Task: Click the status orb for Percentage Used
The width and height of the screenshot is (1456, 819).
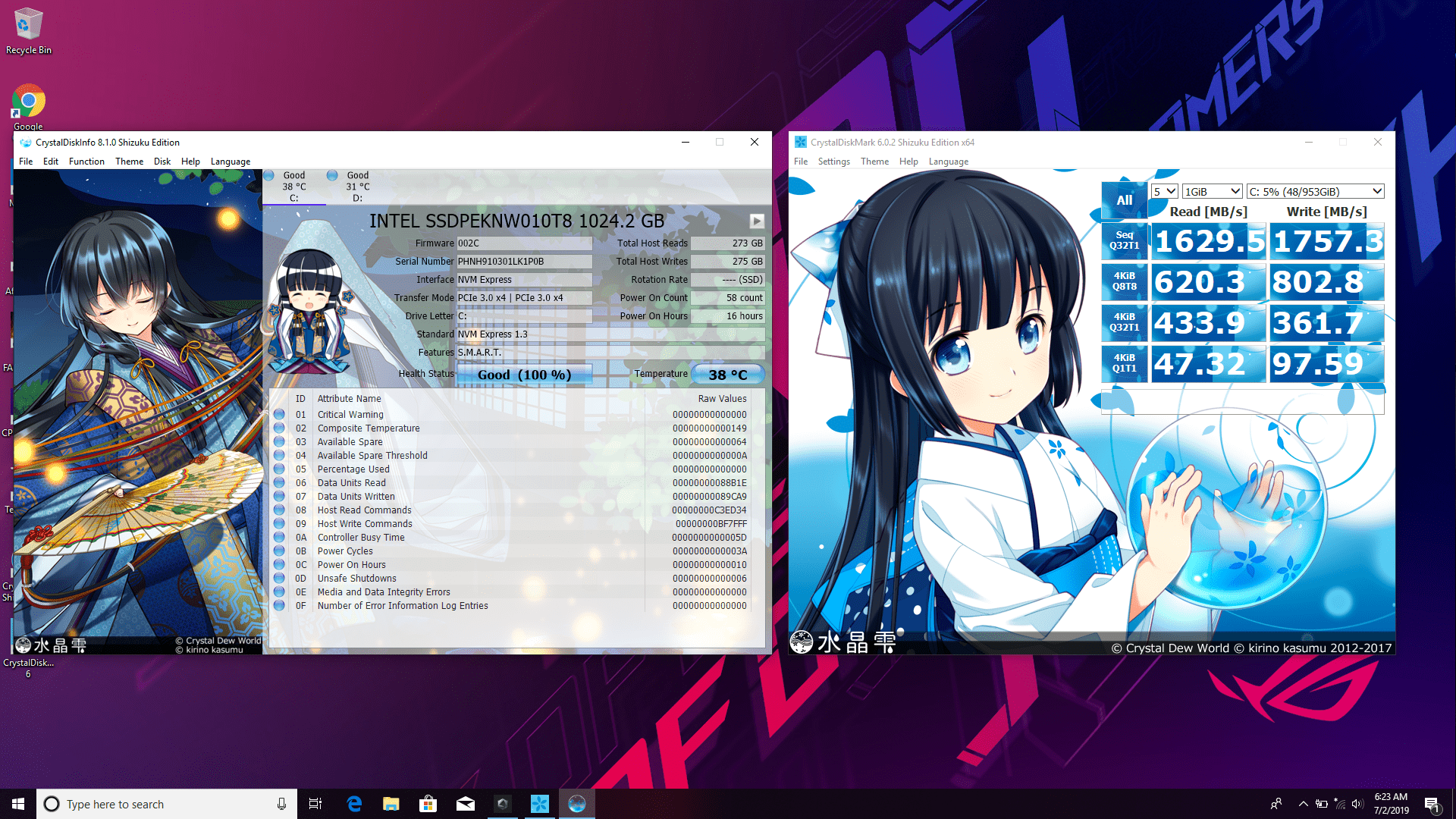Action: 279,469
